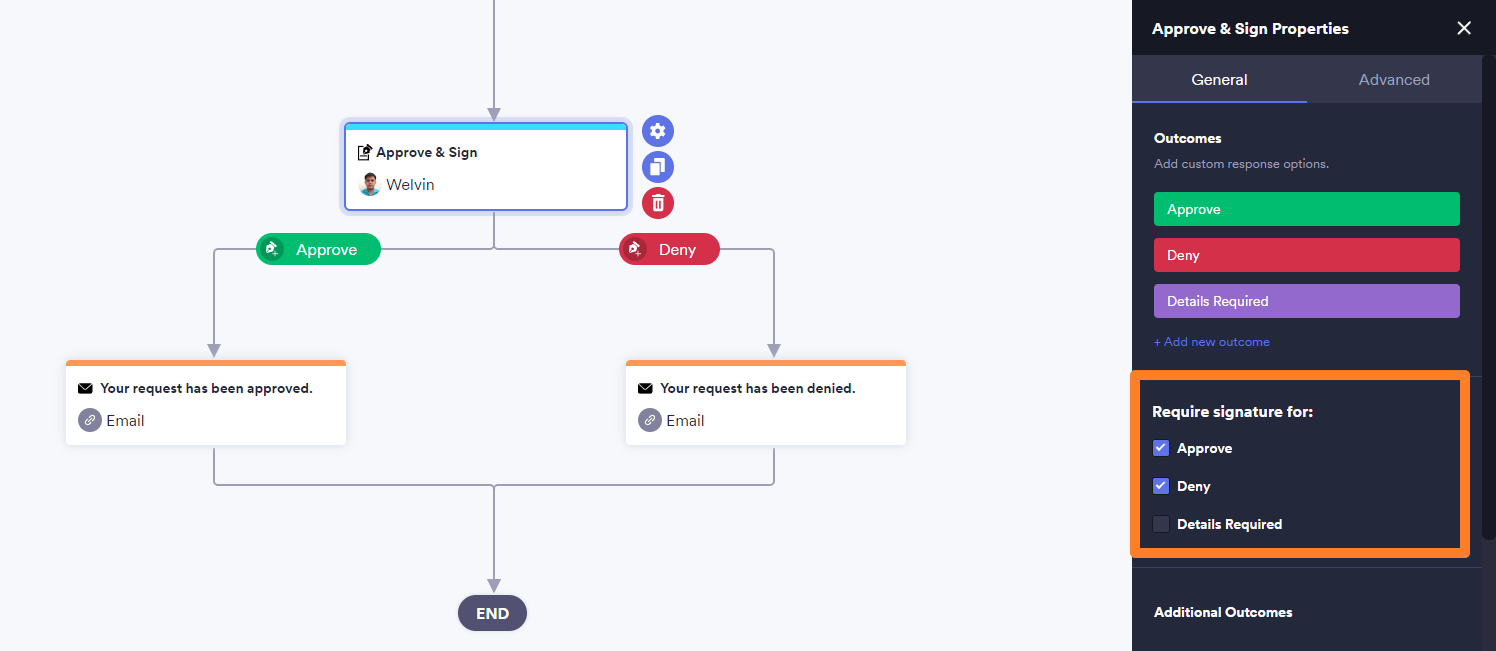Select the General tab

click(1219, 80)
